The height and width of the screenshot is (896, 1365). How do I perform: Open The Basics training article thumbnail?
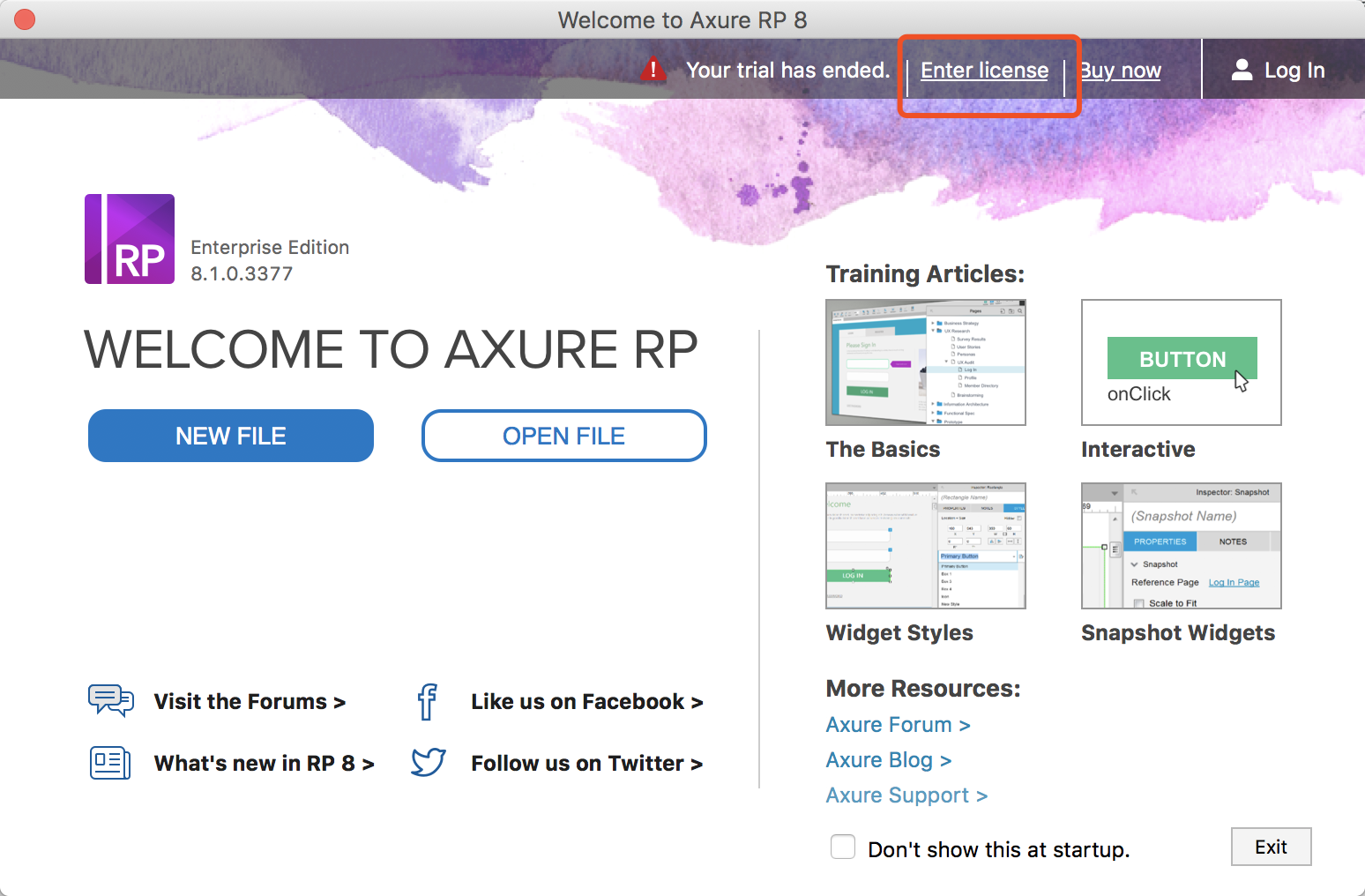coord(925,362)
